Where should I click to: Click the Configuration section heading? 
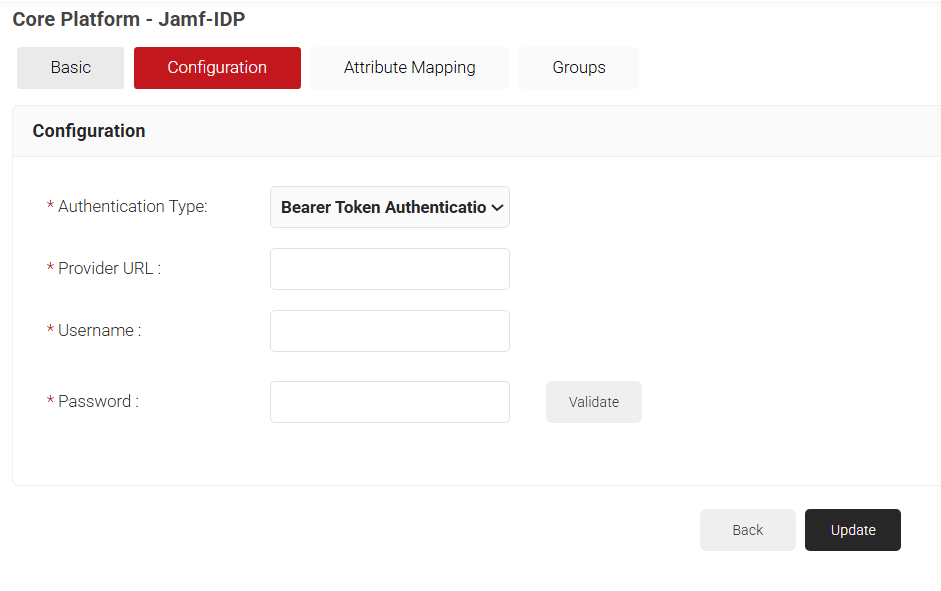89,131
